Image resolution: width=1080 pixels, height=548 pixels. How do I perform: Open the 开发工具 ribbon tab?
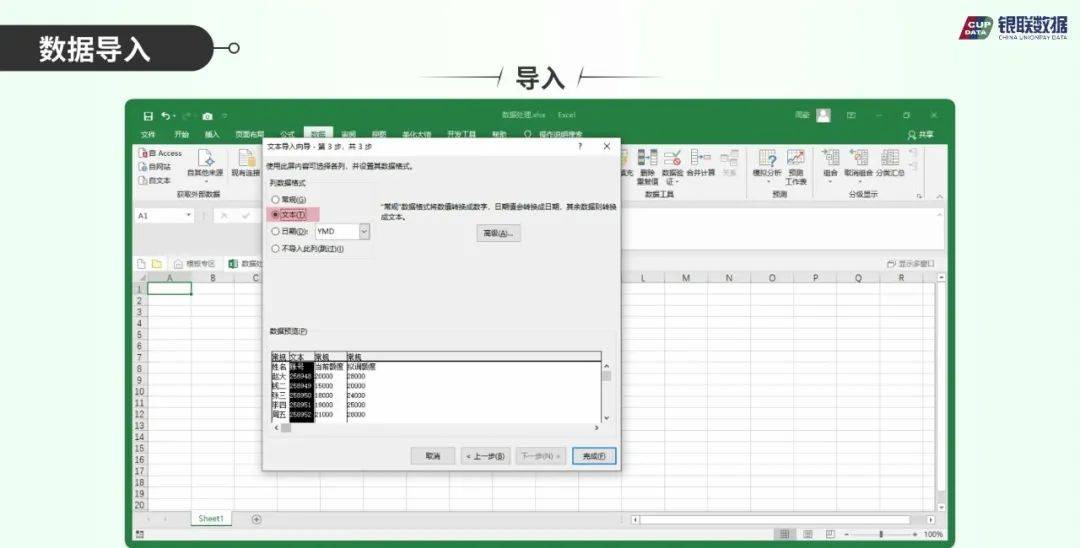(461, 134)
